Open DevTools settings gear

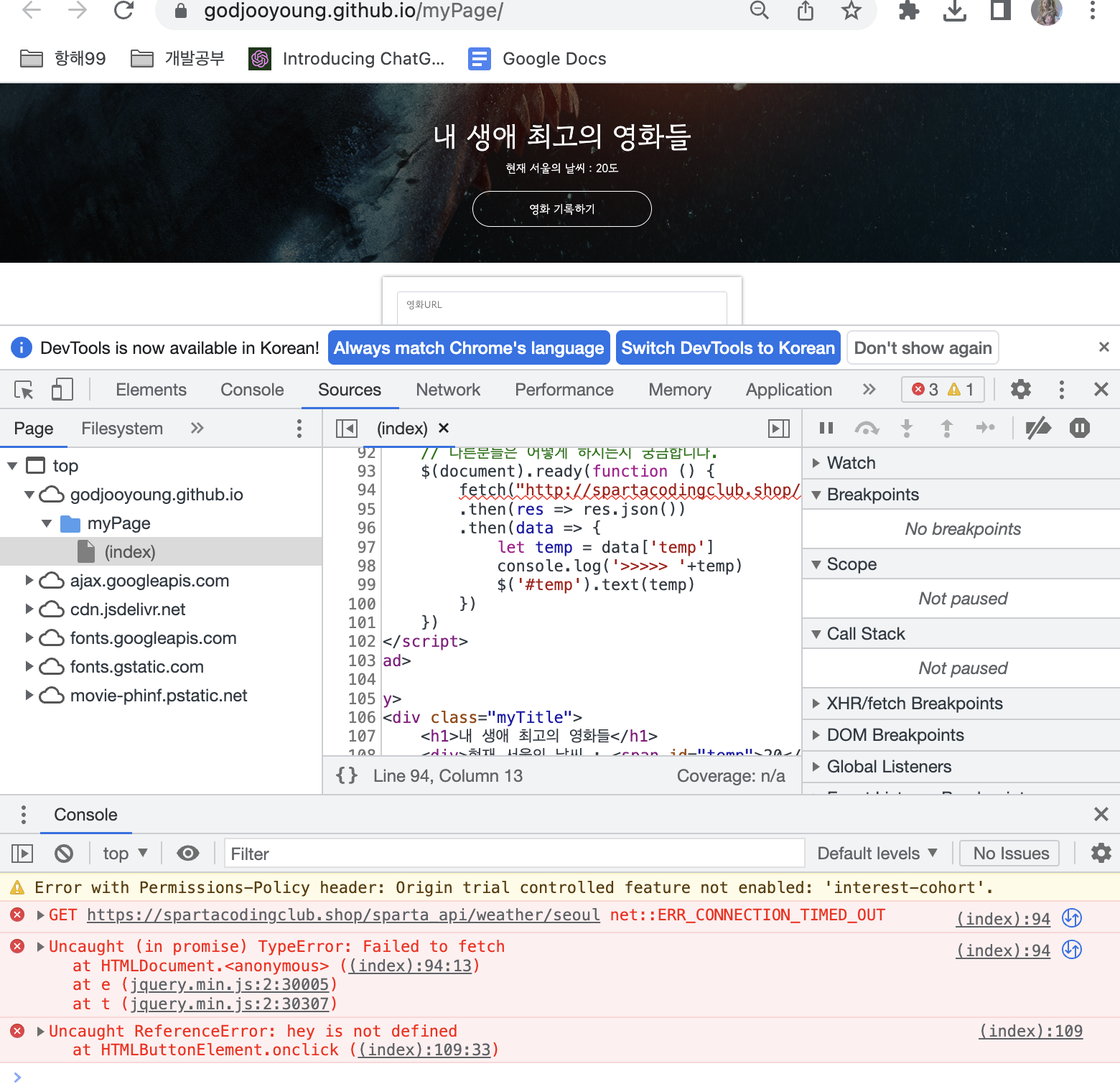1021,389
